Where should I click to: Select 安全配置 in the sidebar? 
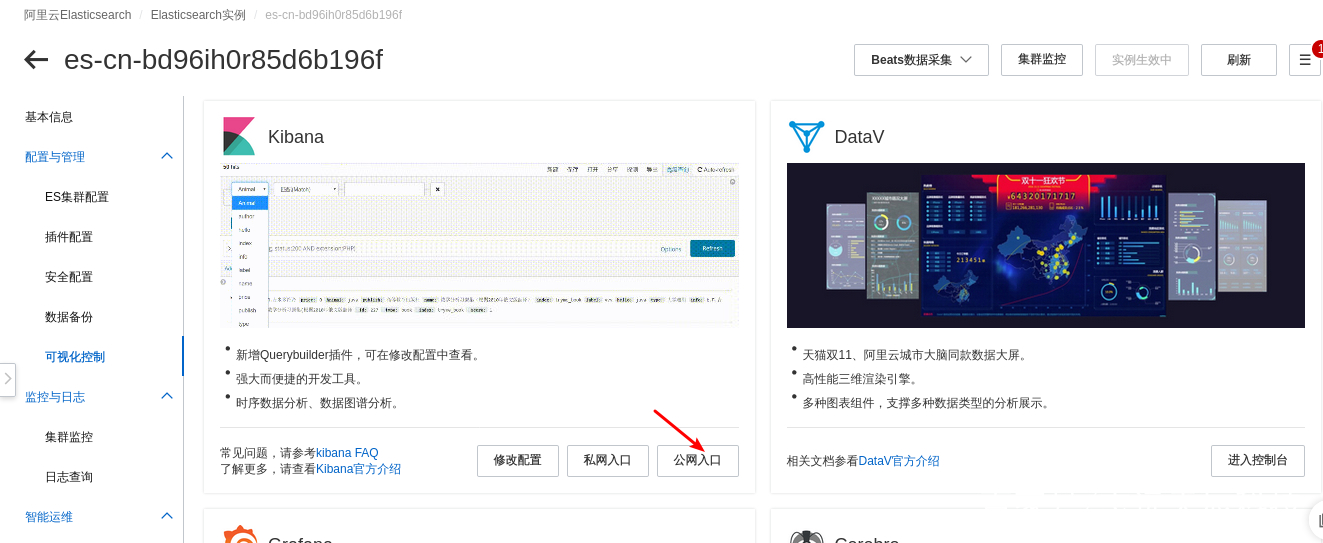tap(69, 277)
